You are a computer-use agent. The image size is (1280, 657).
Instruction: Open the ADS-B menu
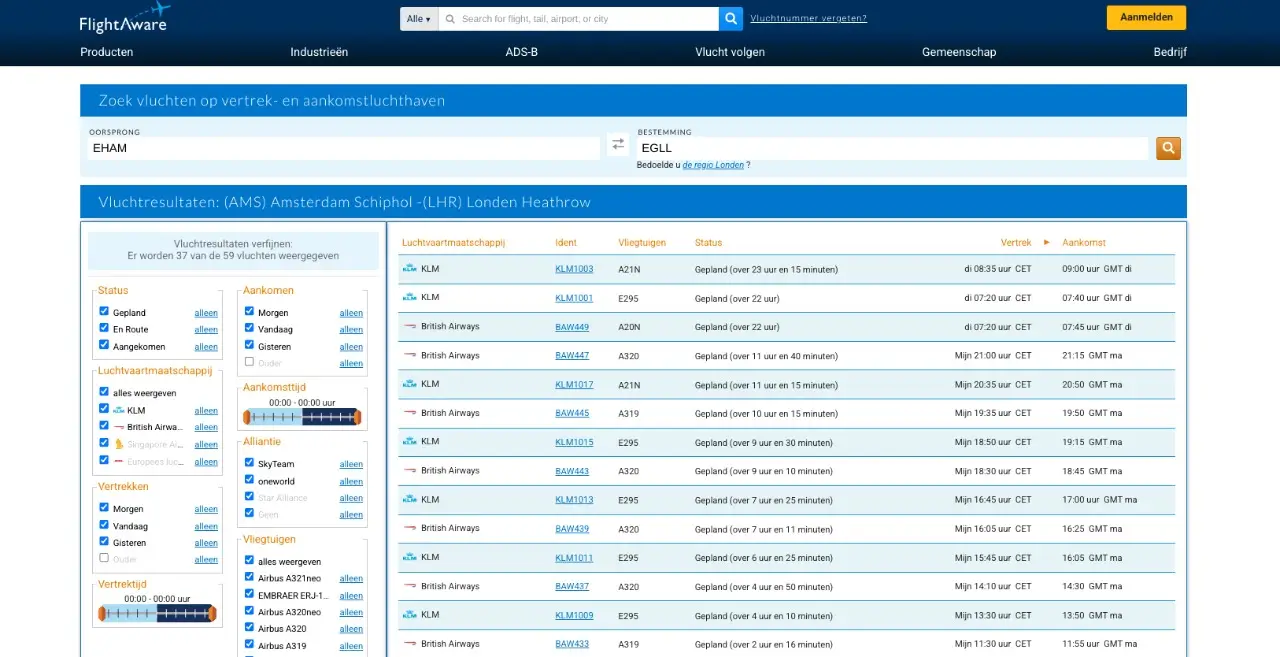pos(522,52)
